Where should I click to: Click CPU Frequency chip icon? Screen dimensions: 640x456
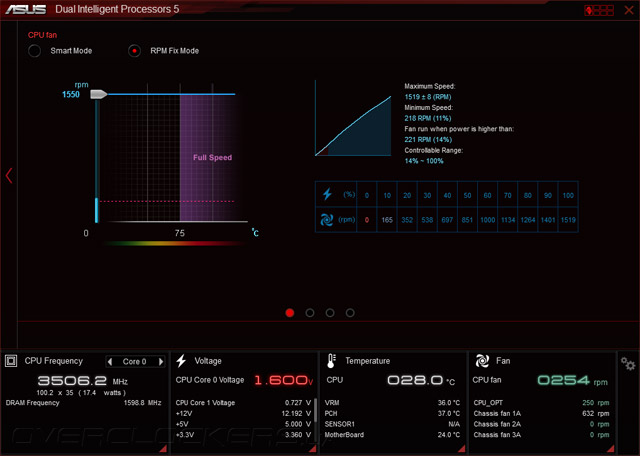[11, 361]
